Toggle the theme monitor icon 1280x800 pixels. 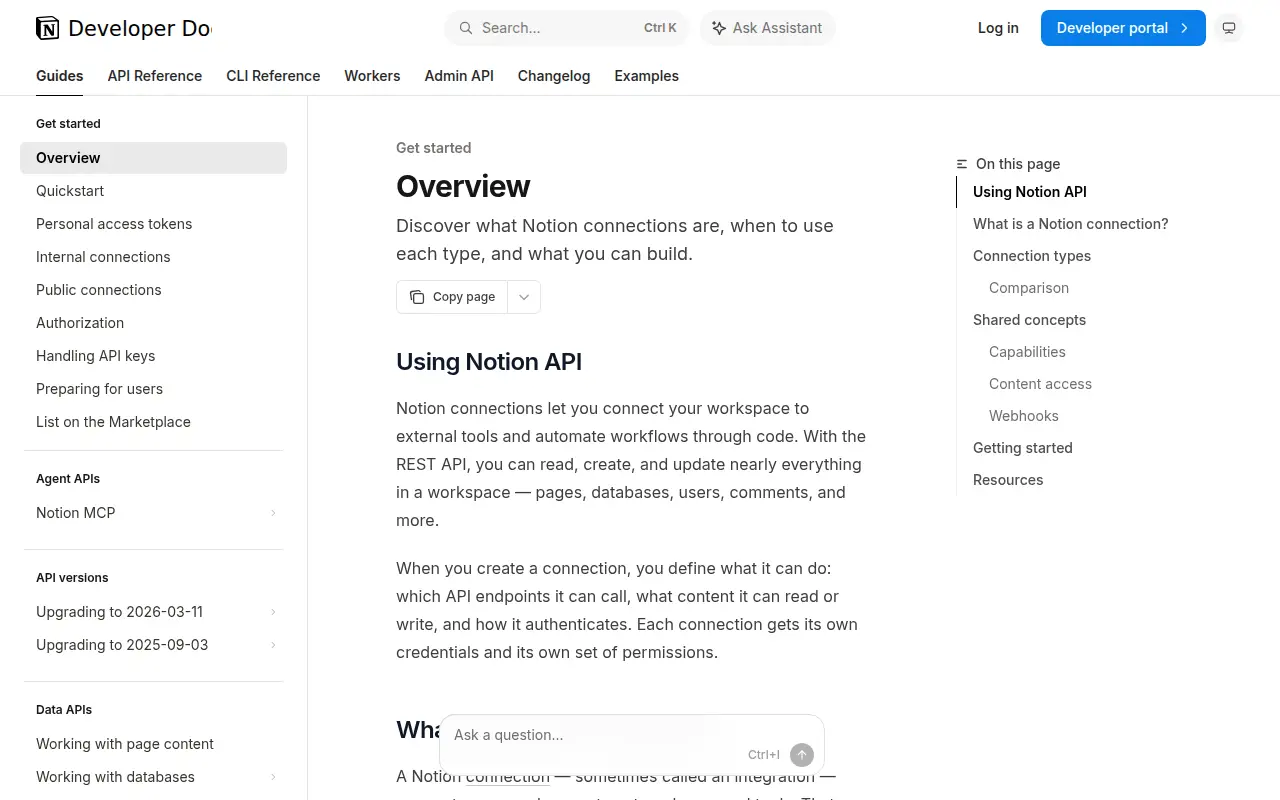click(x=1229, y=28)
